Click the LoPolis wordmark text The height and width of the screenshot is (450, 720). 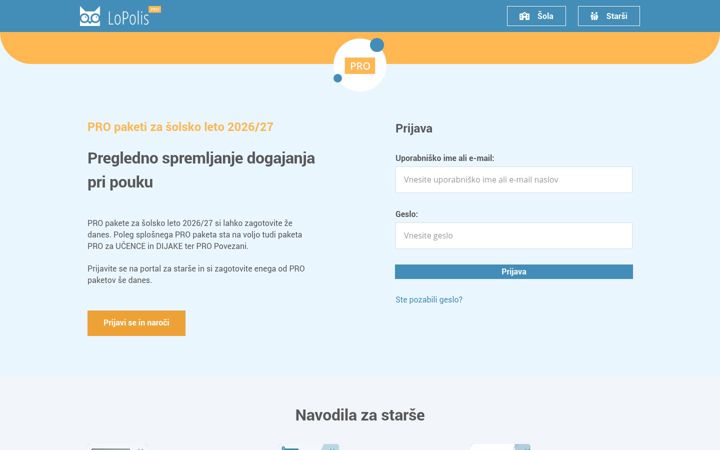click(x=128, y=18)
